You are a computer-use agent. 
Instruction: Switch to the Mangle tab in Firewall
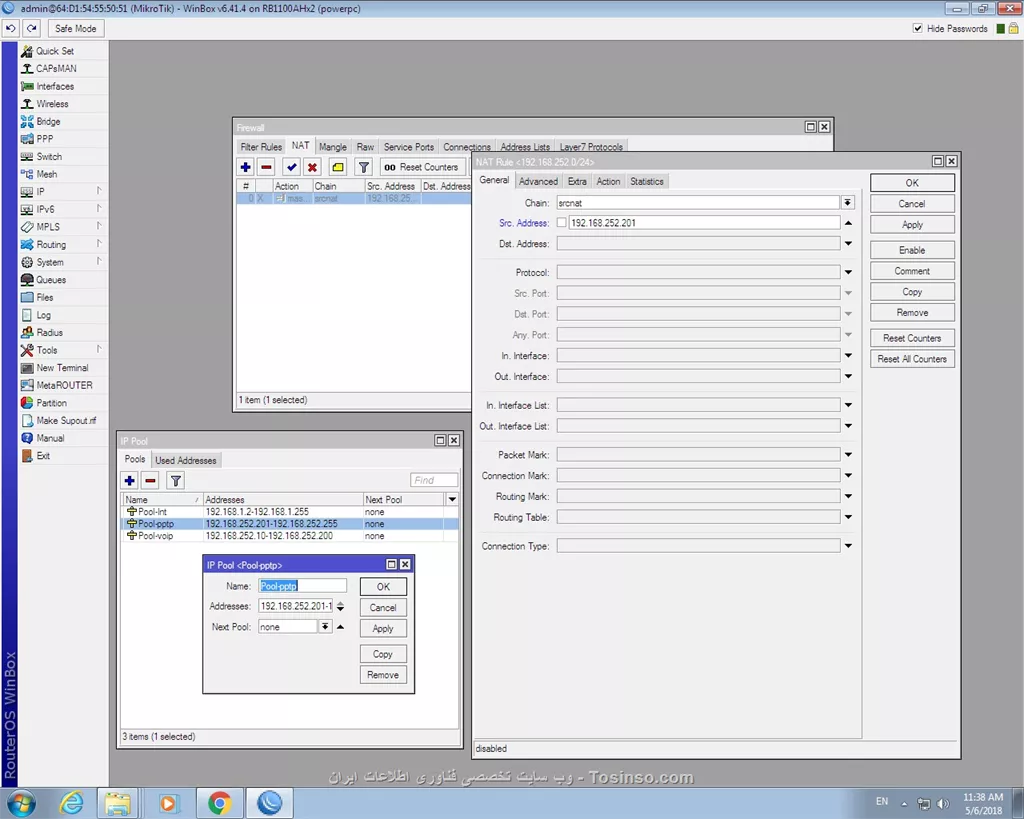coord(332,147)
